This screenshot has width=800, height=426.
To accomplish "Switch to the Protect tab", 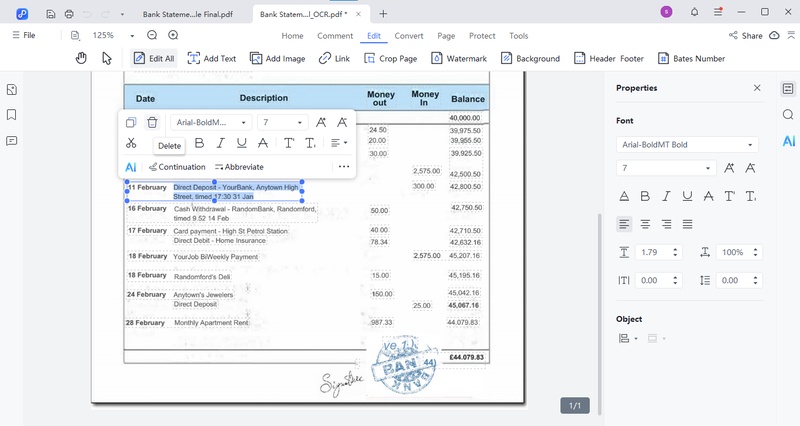I will tap(482, 36).
